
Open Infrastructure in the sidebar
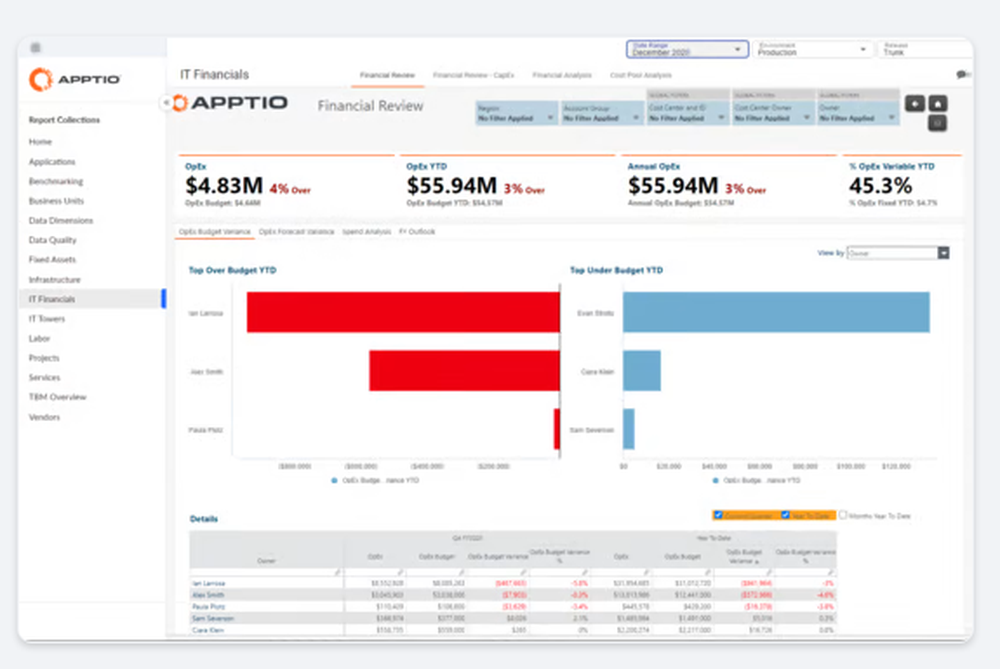point(54,279)
